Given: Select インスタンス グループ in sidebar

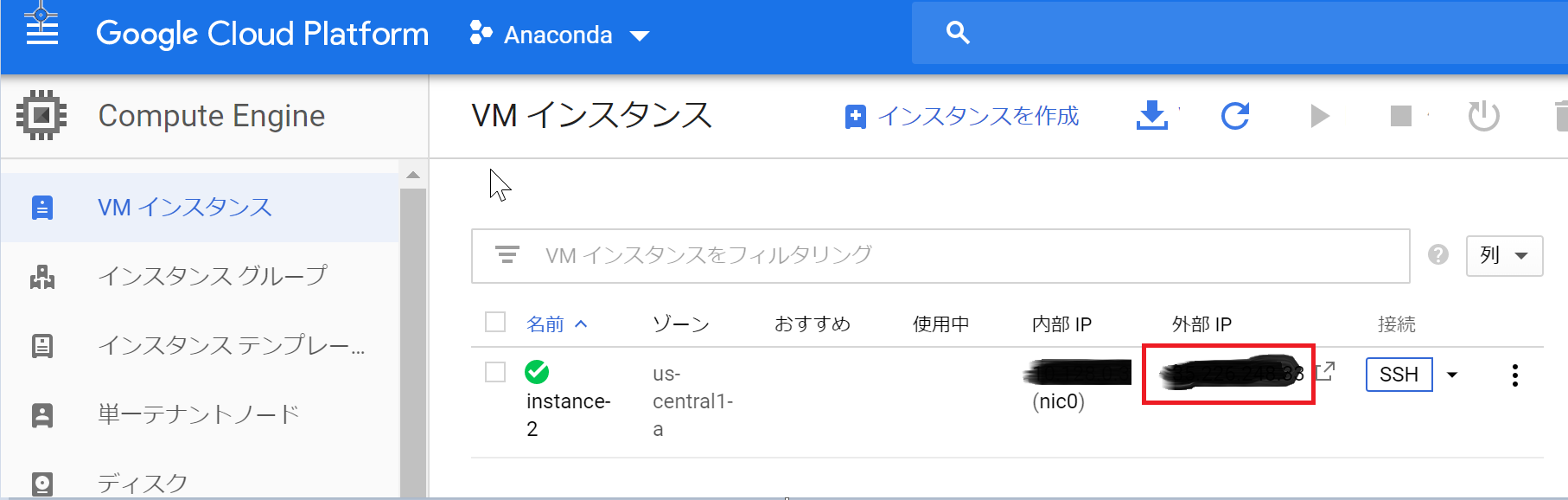Looking at the screenshot, I should pyautogui.click(x=212, y=276).
